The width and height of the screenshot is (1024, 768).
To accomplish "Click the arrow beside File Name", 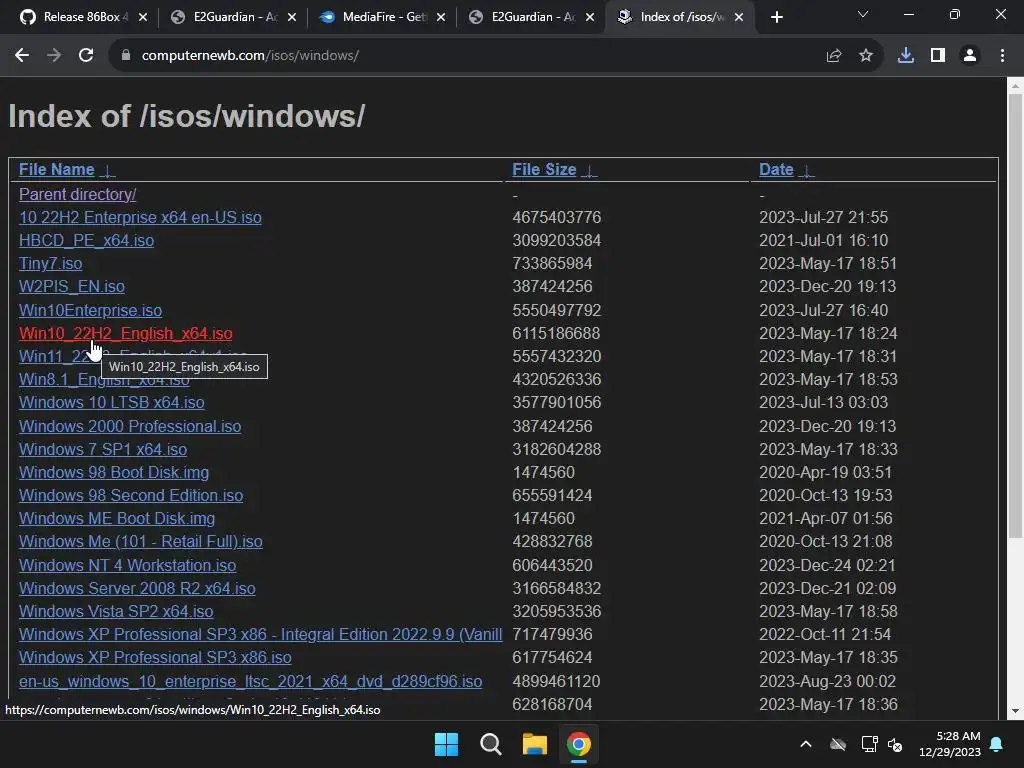I will pyautogui.click(x=108, y=171).
